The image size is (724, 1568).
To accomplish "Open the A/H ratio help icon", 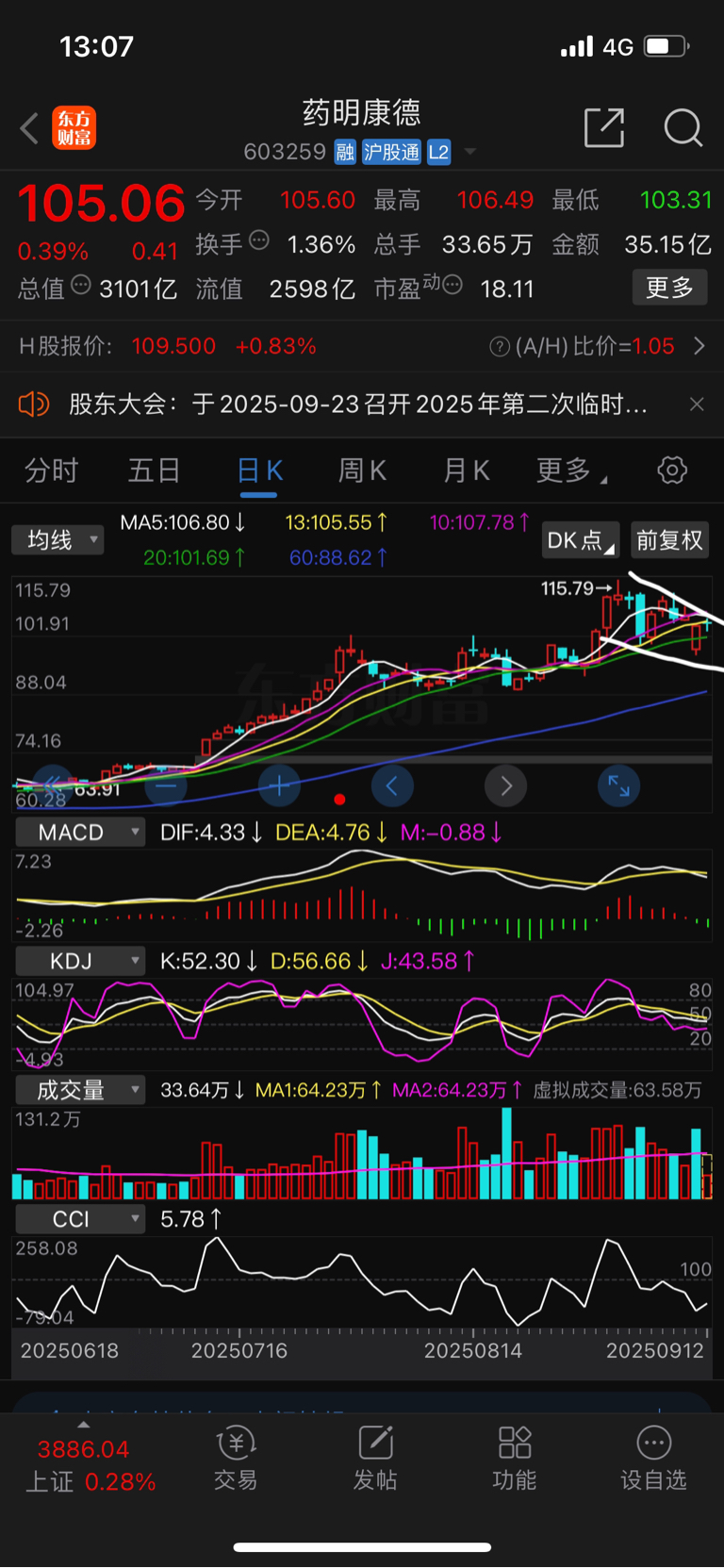I will point(500,347).
